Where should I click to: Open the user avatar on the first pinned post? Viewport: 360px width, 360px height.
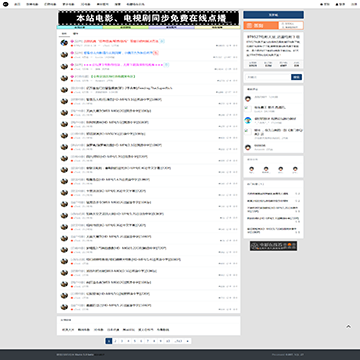tap(64, 43)
